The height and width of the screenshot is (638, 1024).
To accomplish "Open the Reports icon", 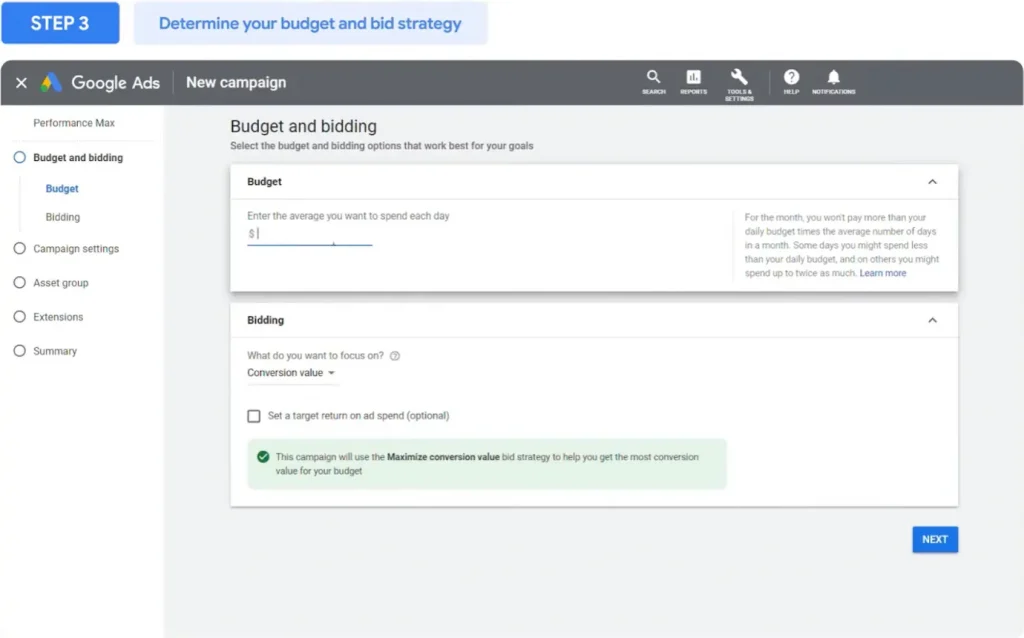I will click(x=693, y=78).
